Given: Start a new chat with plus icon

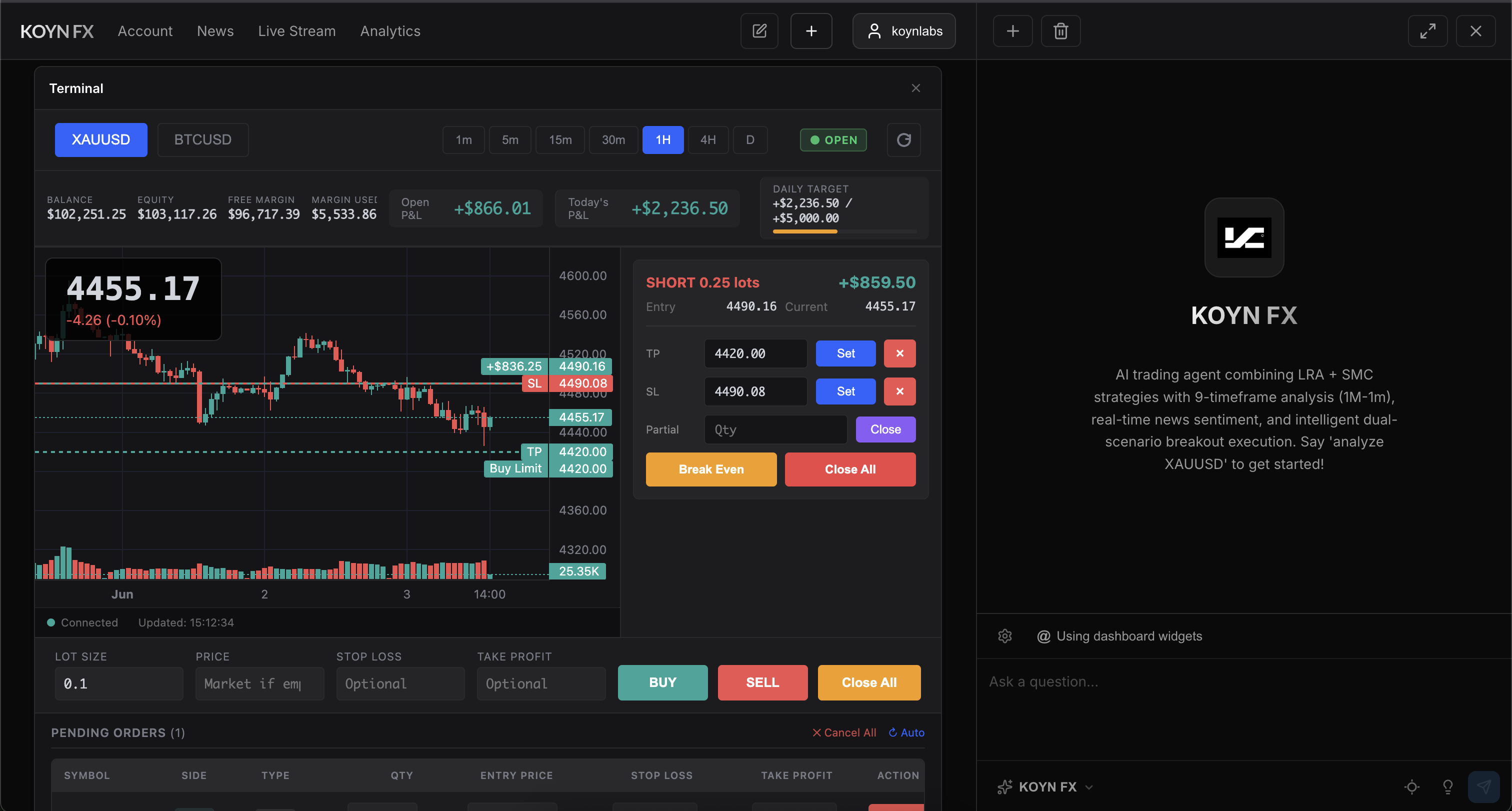Looking at the screenshot, I should click(x=1012, y=31).
